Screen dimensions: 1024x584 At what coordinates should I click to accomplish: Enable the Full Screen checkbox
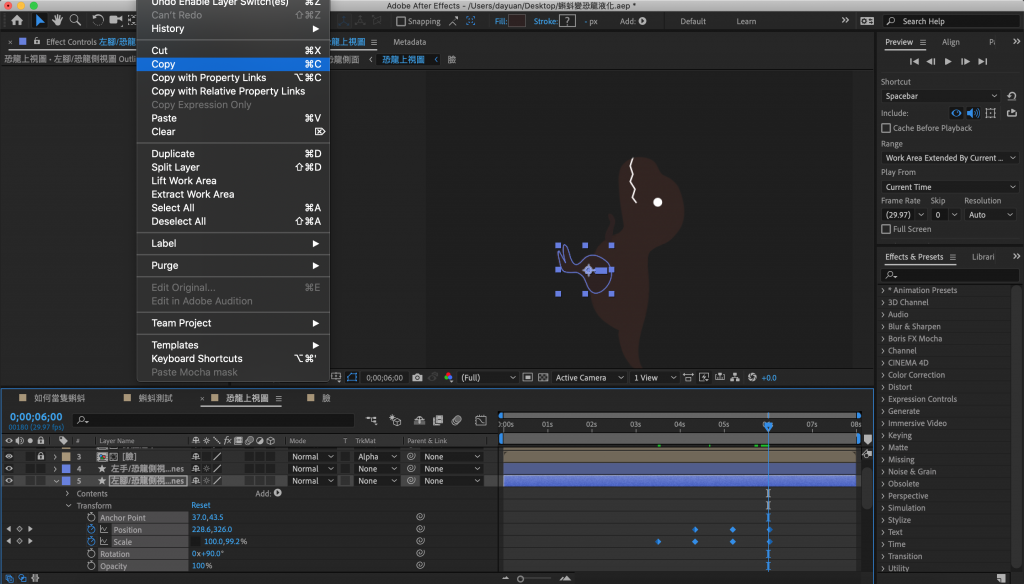(x=886, y=229)
